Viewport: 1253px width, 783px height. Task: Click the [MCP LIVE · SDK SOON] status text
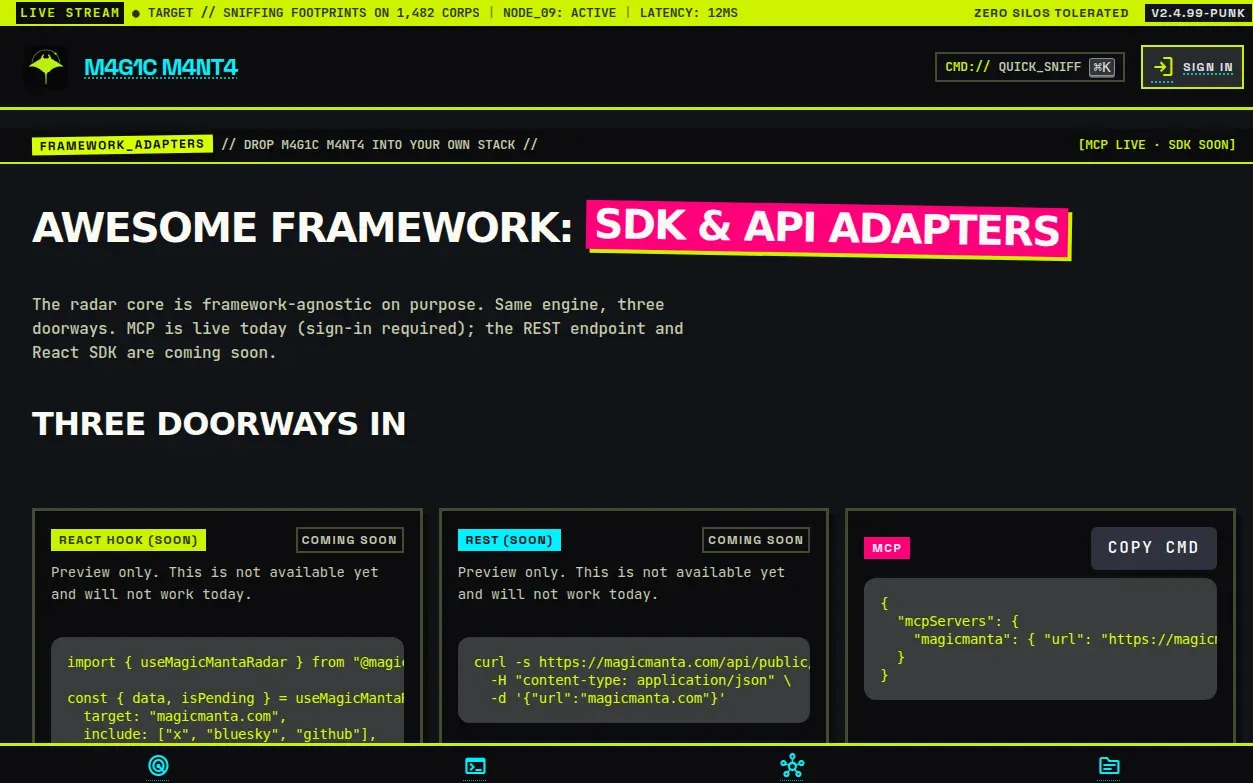click(1157, 145)
